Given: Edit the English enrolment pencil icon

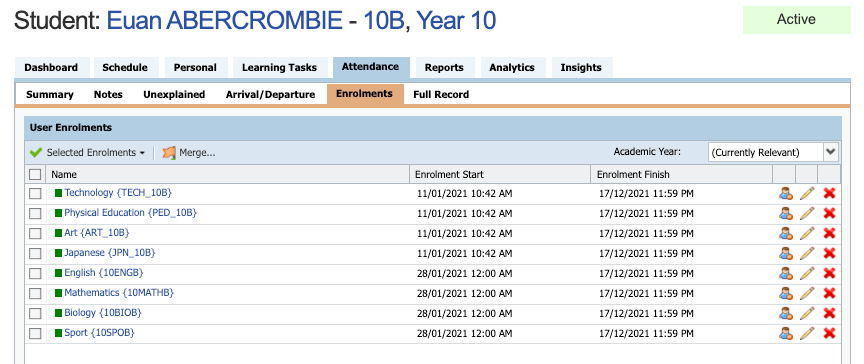Looking at the screenshot, I should pos(807,273).
